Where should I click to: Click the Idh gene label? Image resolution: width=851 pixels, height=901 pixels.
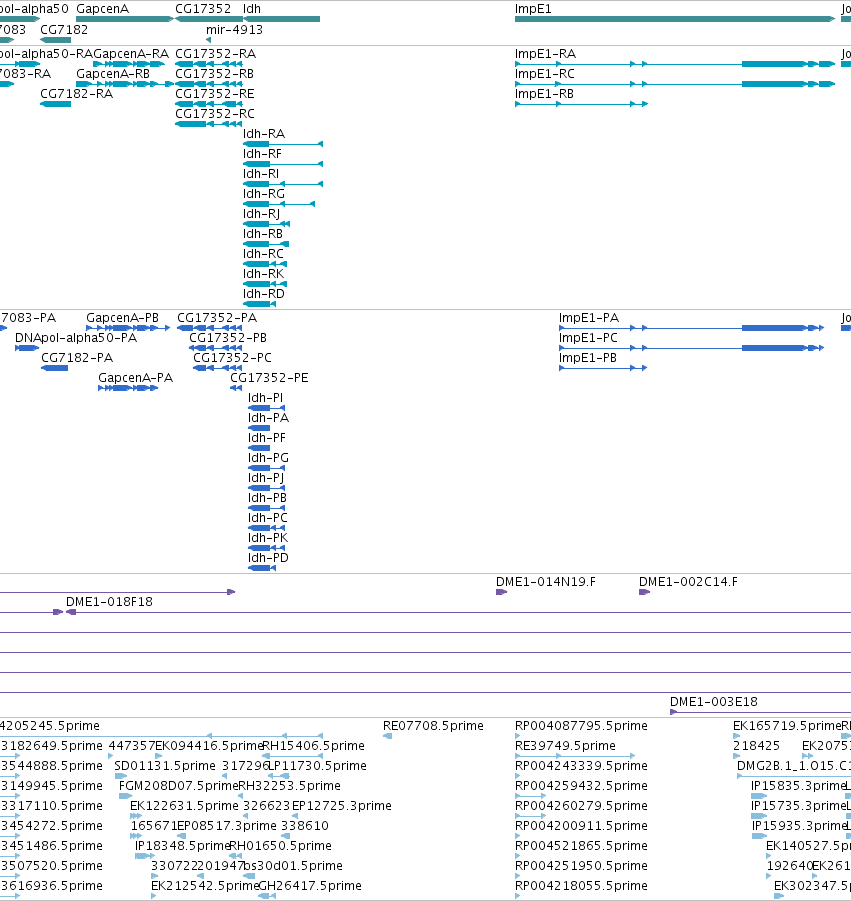pos(252,9)
